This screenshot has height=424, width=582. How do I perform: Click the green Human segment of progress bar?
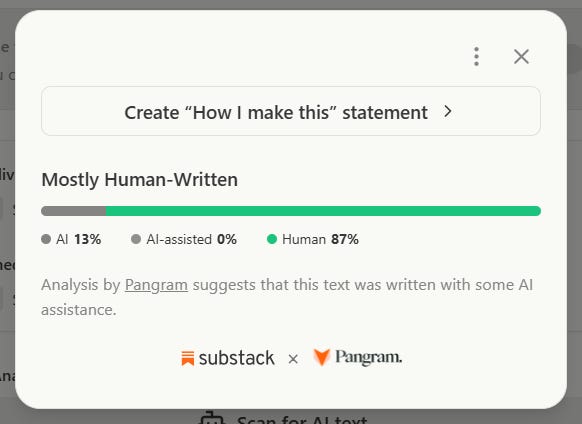pyautogui.click(x=323, y=211)
